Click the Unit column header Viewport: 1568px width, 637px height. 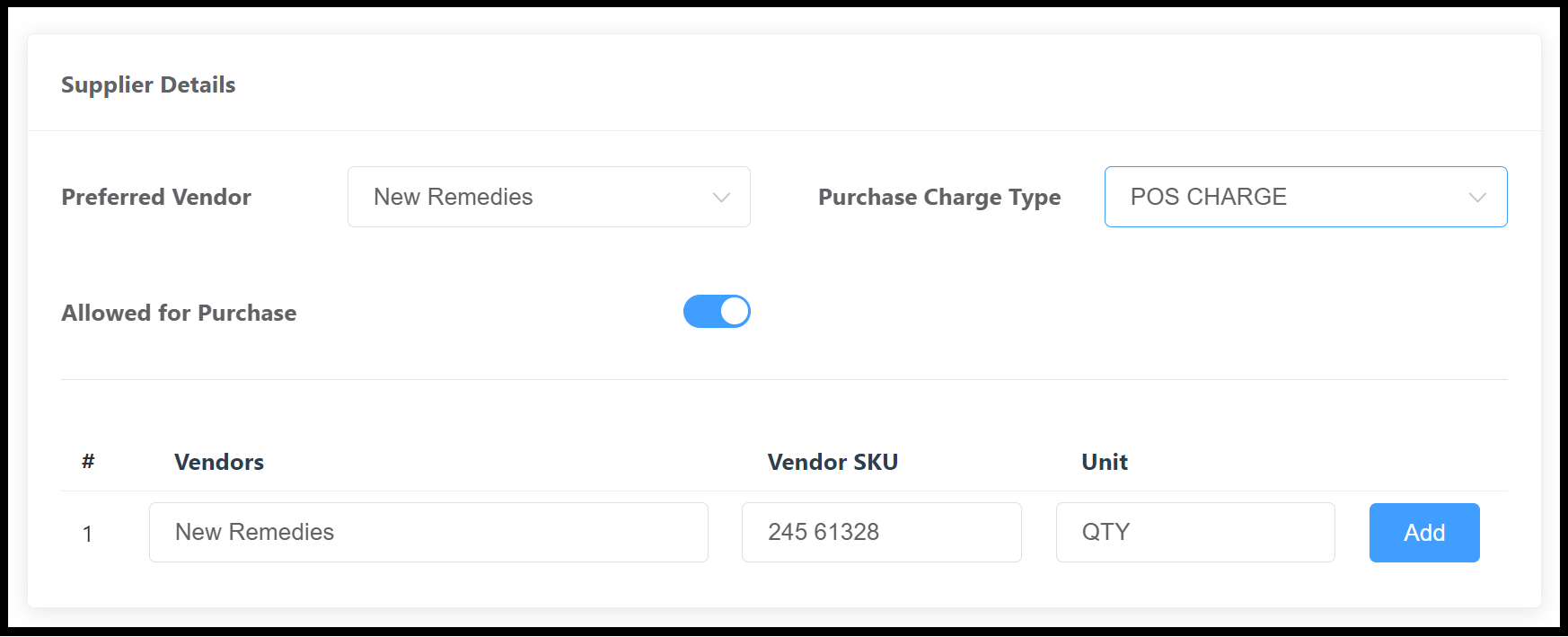click(1104, 462)
